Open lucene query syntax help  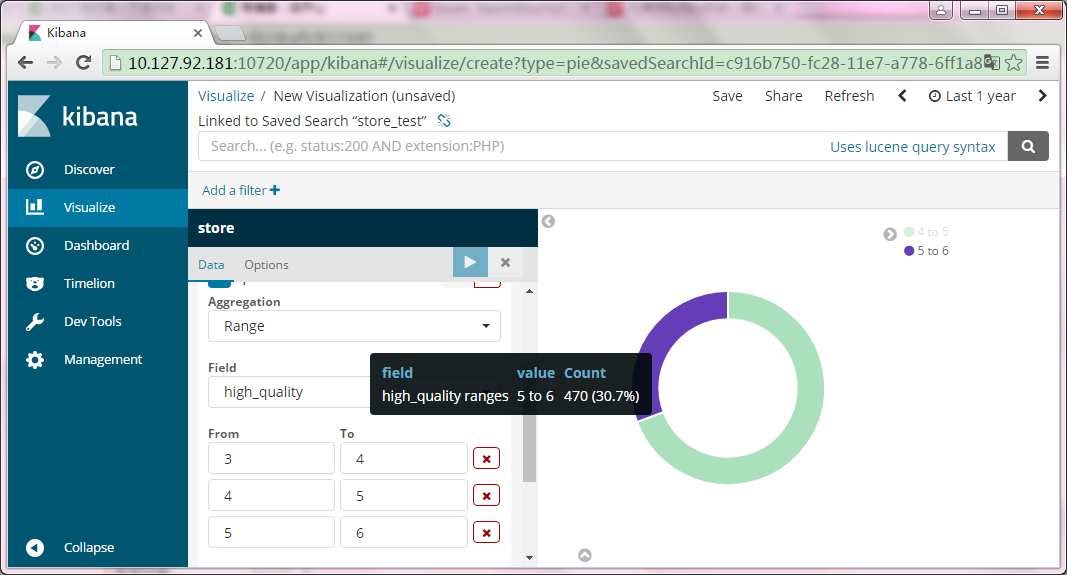(913, 147)
